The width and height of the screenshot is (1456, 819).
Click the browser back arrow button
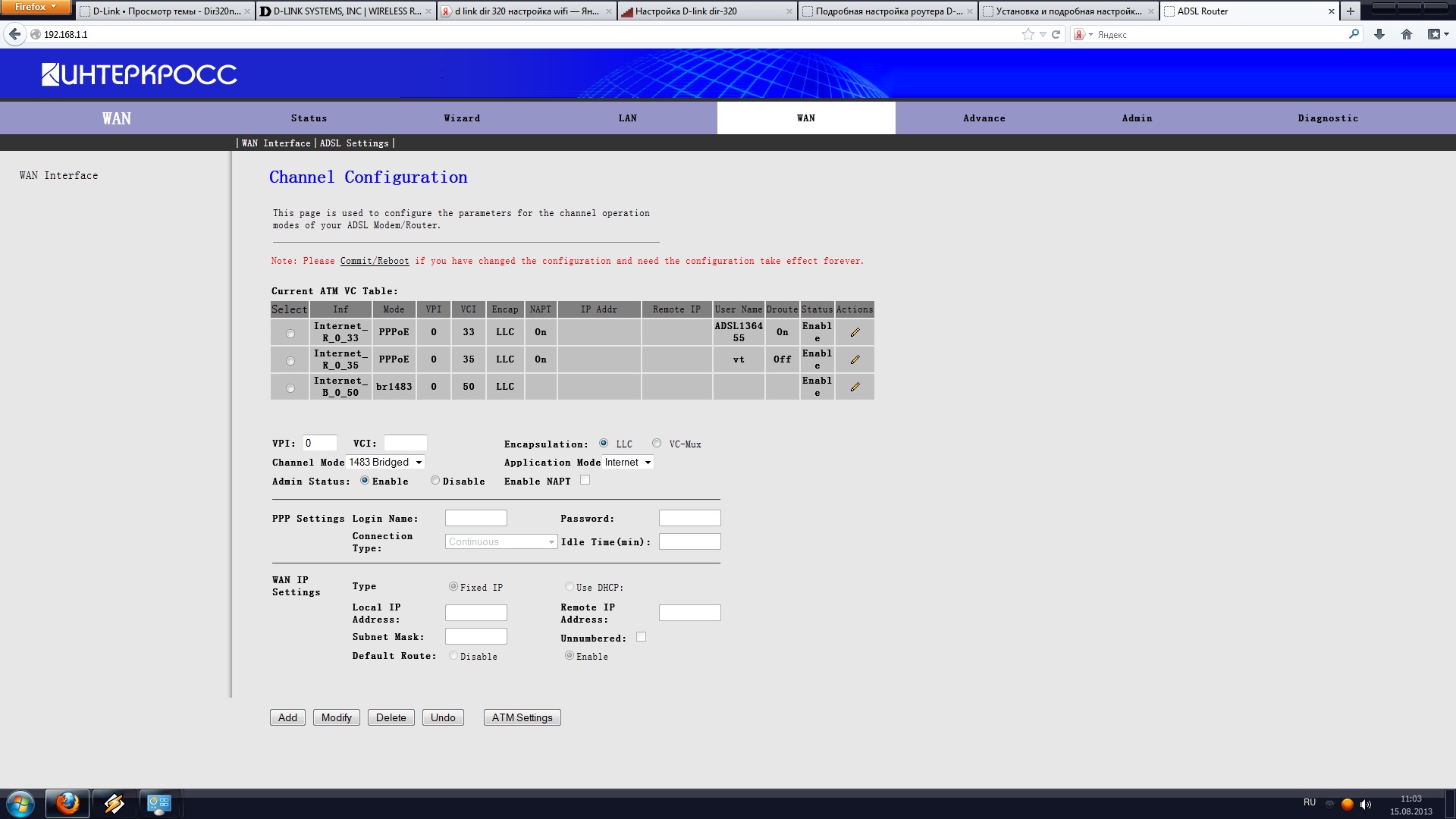pyautogui.click(x=14, y=34)
